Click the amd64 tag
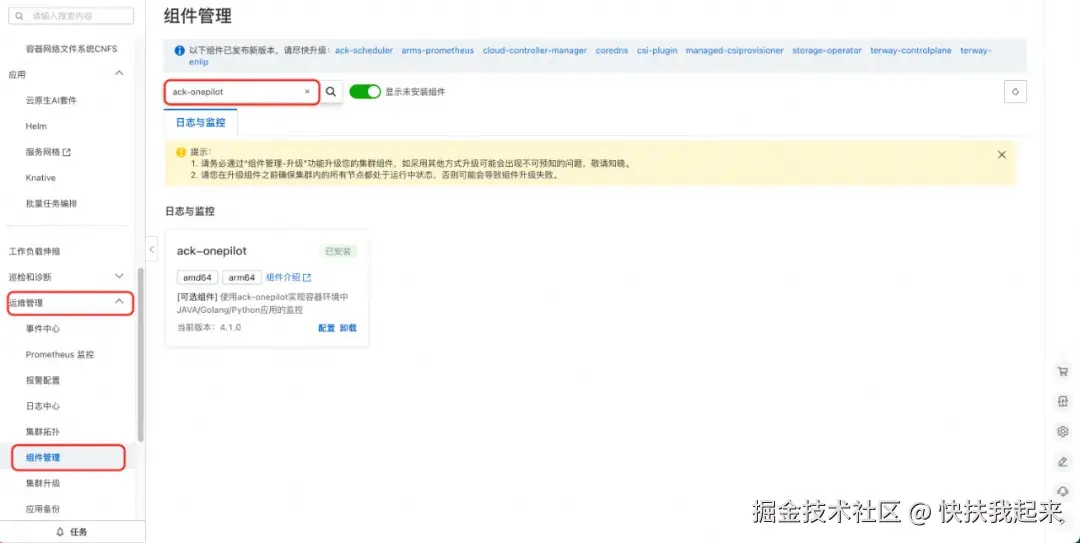The height and width of the screenshot is (543, 1080). point(198,277)
